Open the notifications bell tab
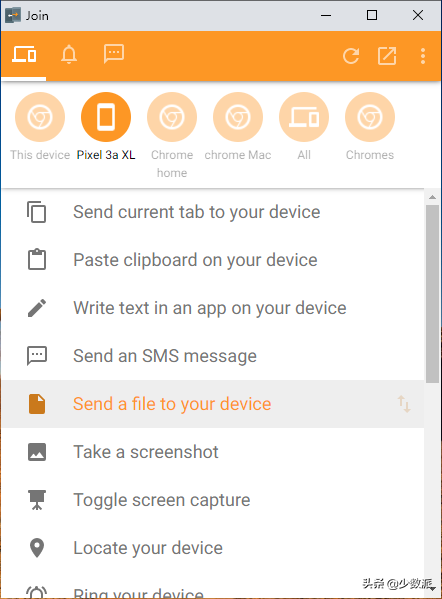Screen dimensions: 442x599 coord(69,54)
